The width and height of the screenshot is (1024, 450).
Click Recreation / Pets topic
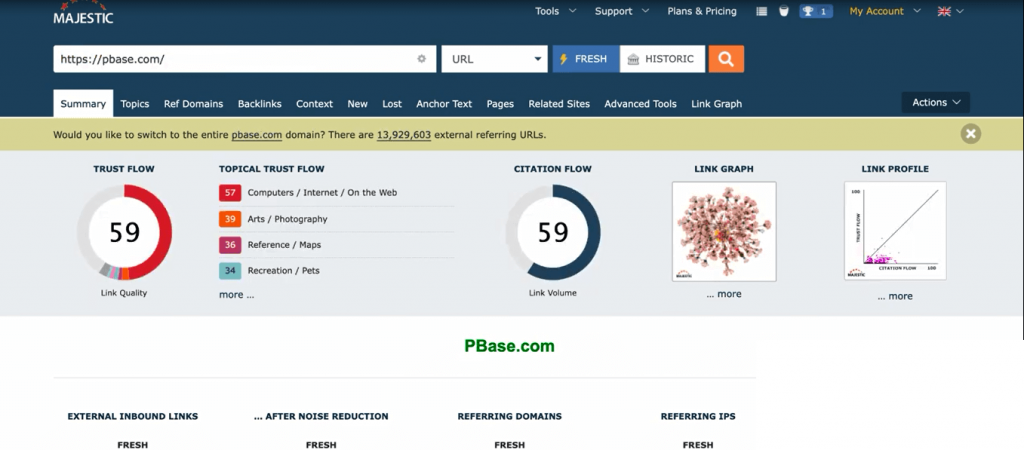click(x=283, y=270)
